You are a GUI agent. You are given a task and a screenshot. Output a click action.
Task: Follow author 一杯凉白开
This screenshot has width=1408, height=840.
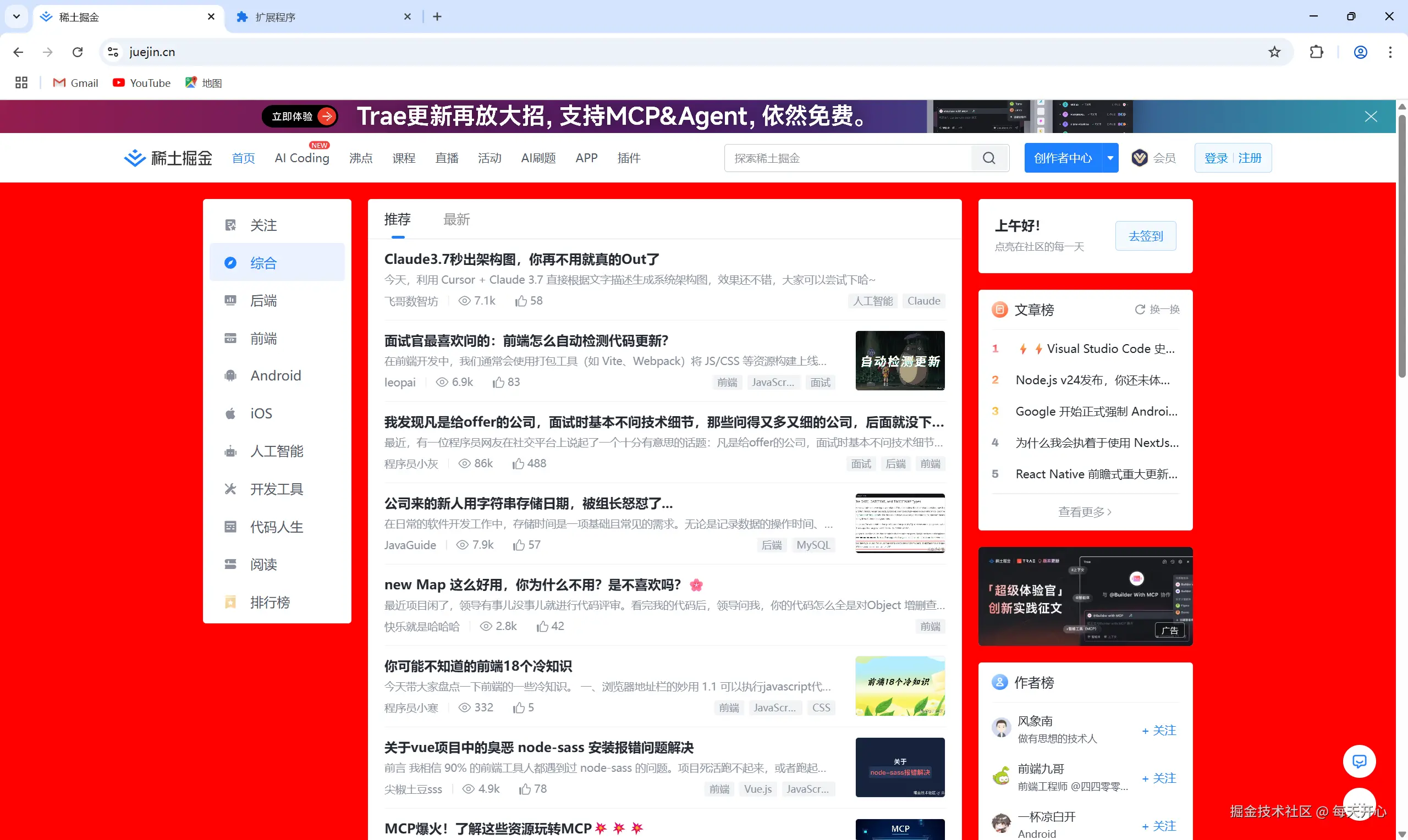1158,826
